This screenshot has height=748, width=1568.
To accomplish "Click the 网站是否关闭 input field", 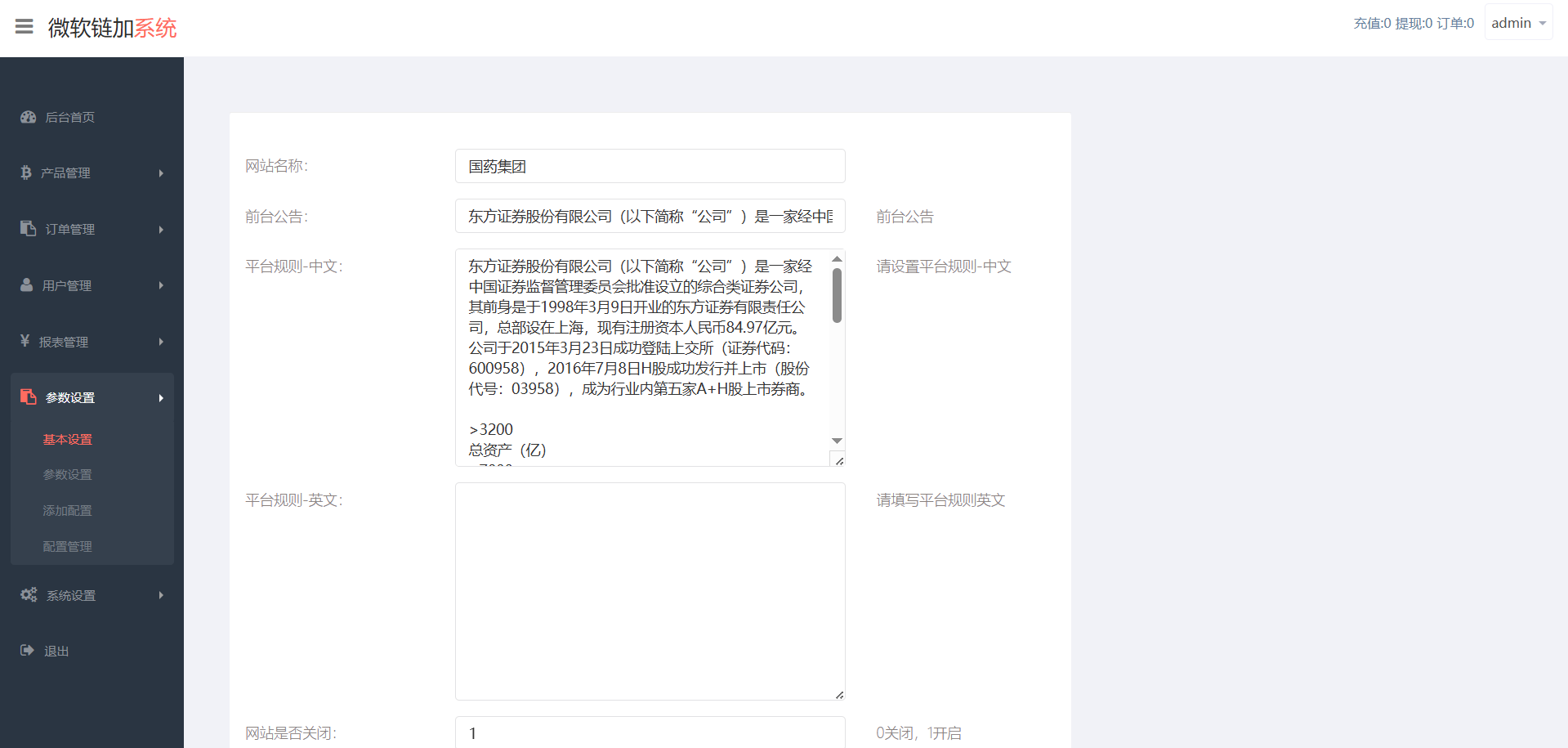I will (x=650, y=733).
